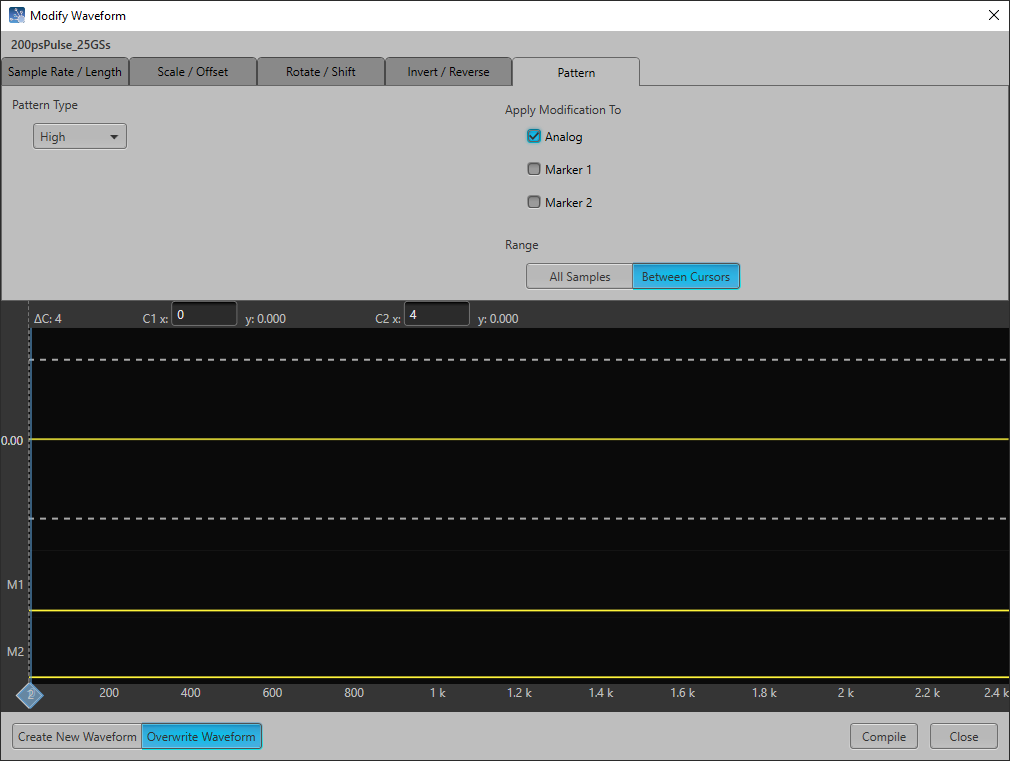Screen dimensions: 1010x761
Task: Click the Modify Waveform application icon
Action: [15, 15]
